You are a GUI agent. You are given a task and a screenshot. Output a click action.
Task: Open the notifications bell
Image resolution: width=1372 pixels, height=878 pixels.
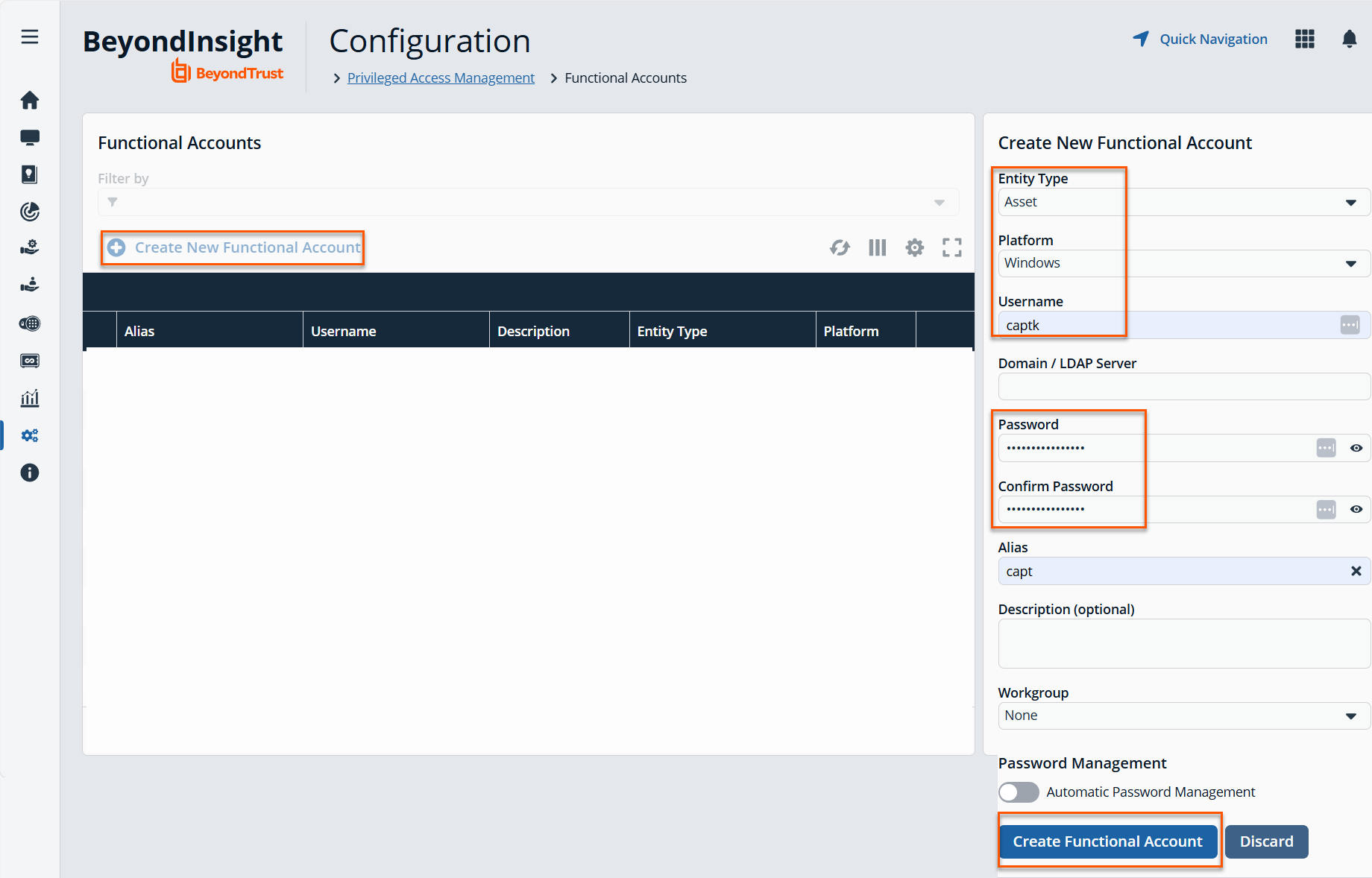[x=1350, y=39]
